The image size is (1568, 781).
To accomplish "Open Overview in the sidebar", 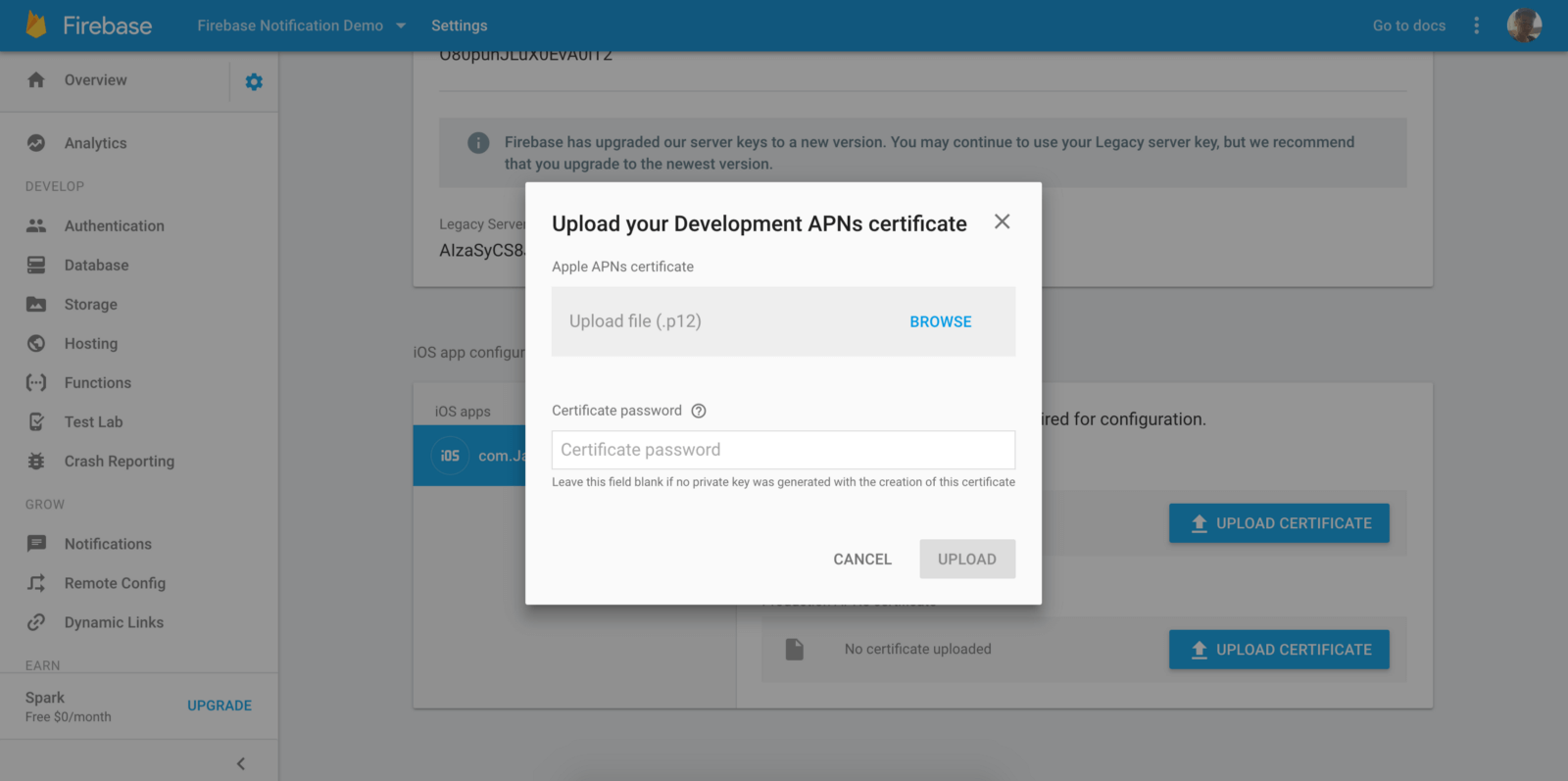I will [x=95, y=79].
